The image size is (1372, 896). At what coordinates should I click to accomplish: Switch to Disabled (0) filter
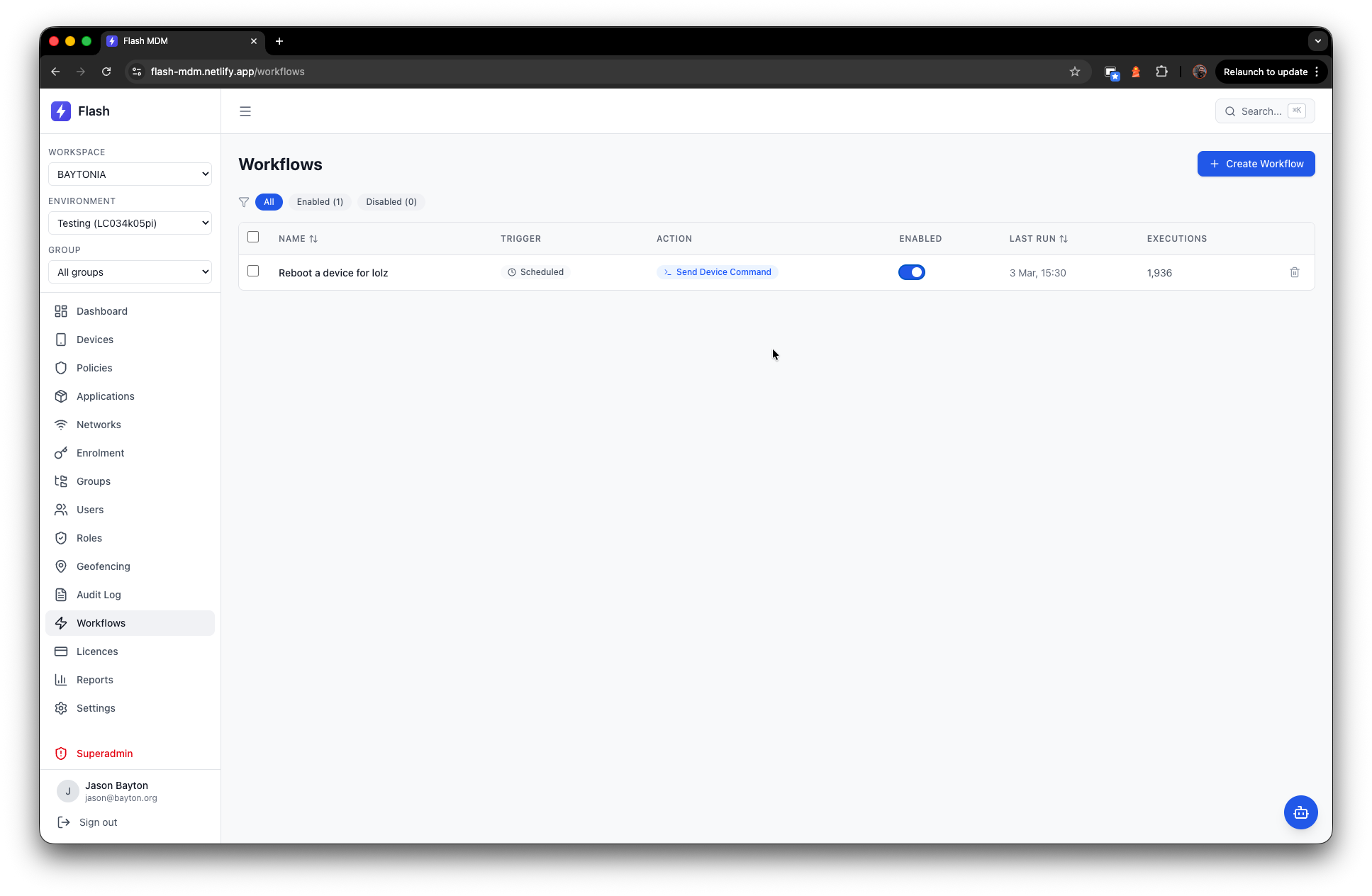[391, 202]
